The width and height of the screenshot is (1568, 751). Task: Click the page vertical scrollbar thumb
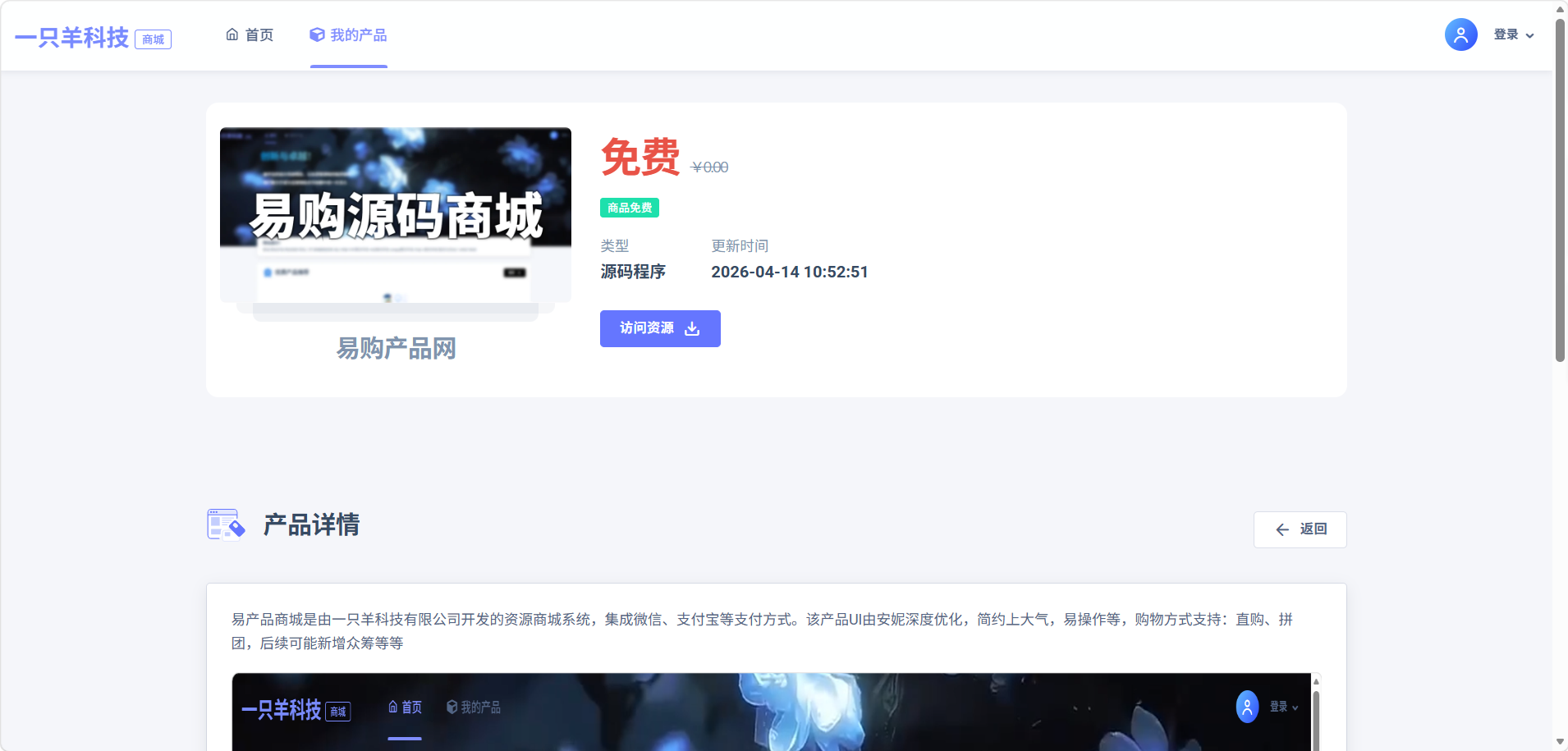[x=1560, y=189]
